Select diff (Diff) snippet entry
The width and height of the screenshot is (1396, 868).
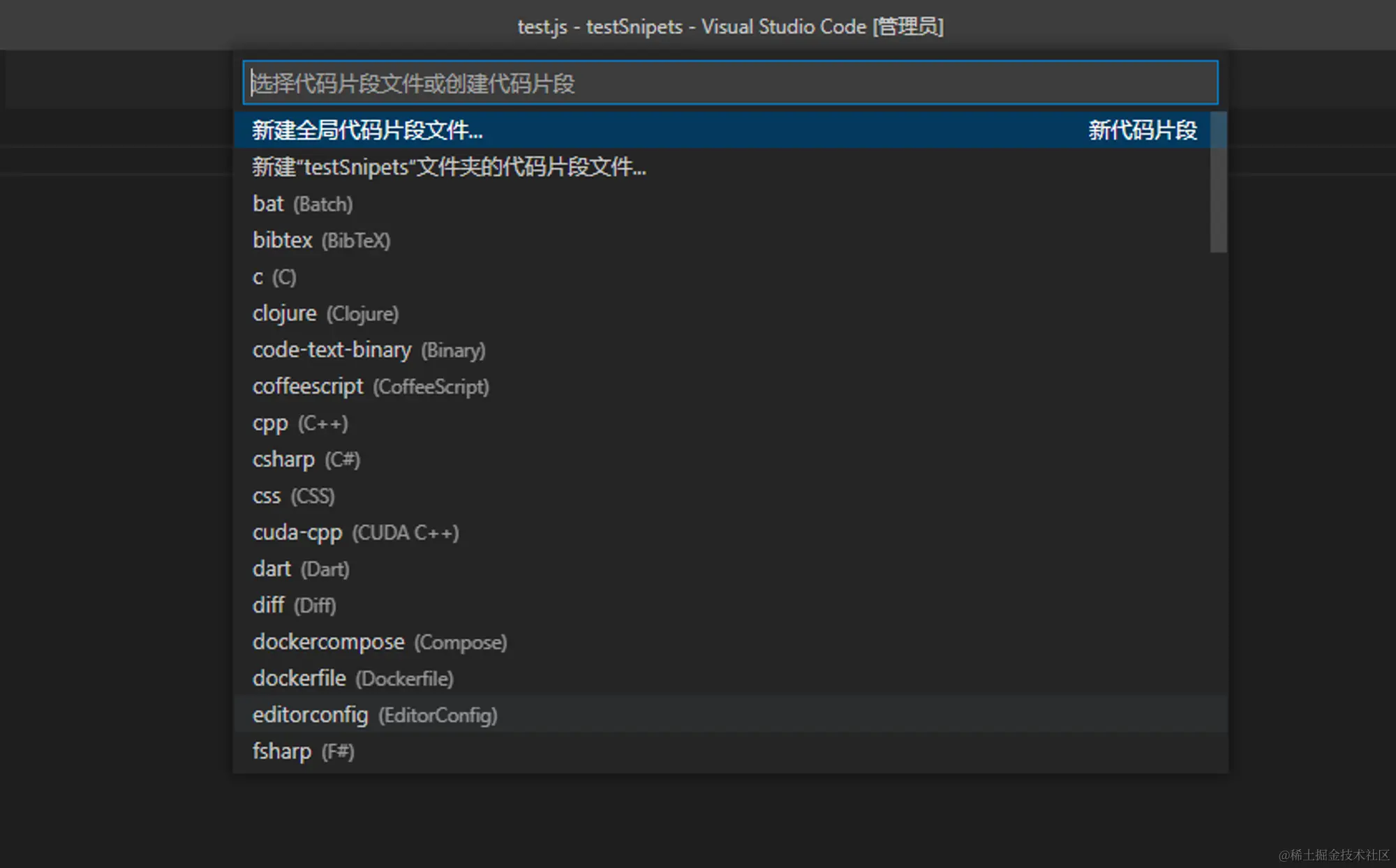pos(730,605)
